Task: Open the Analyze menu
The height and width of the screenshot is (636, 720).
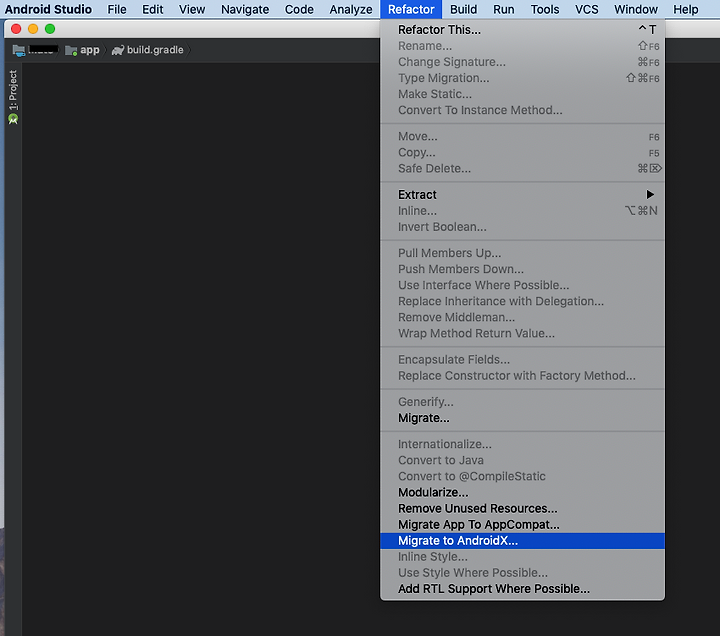Action: (351, 9)
